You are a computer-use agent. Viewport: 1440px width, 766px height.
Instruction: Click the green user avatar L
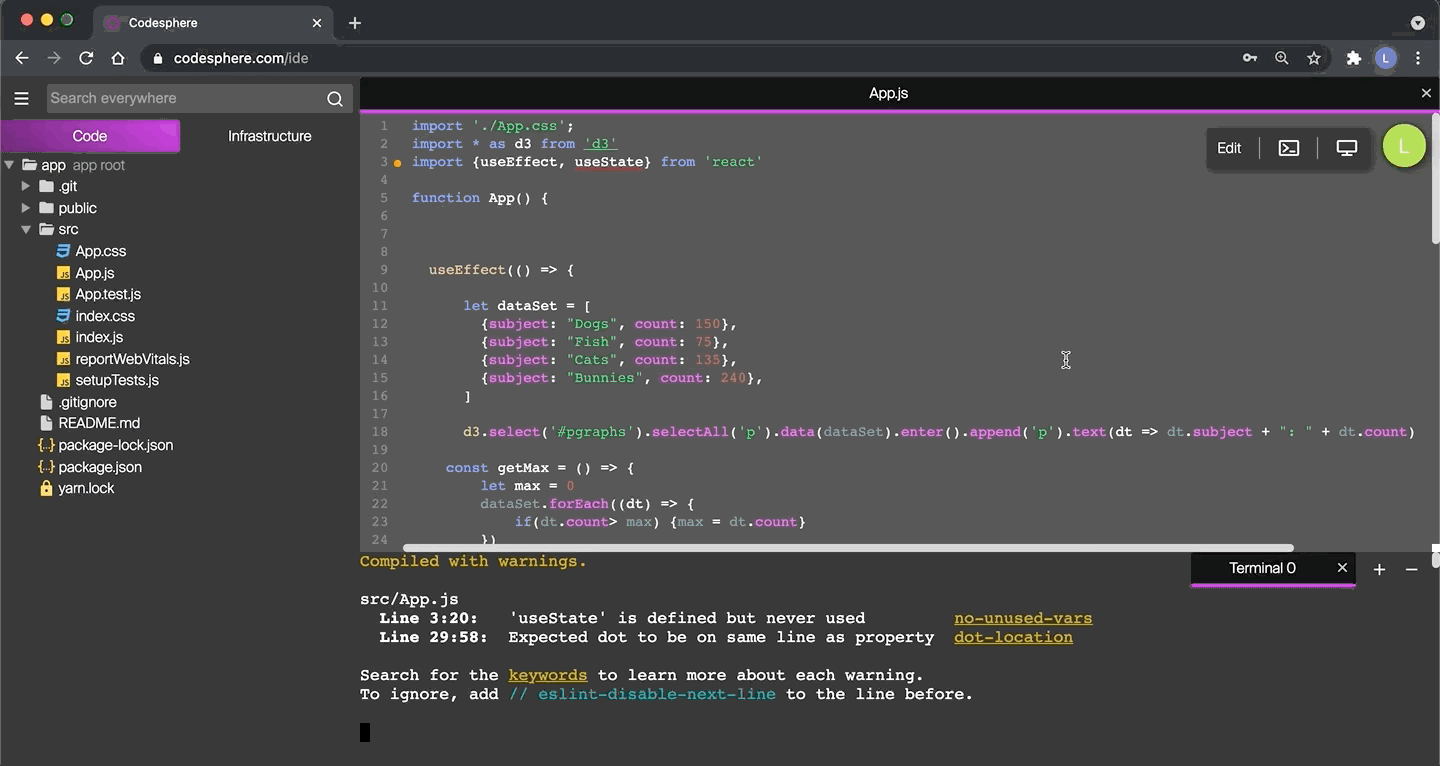pyautogui.click(x=1404, y=145)
